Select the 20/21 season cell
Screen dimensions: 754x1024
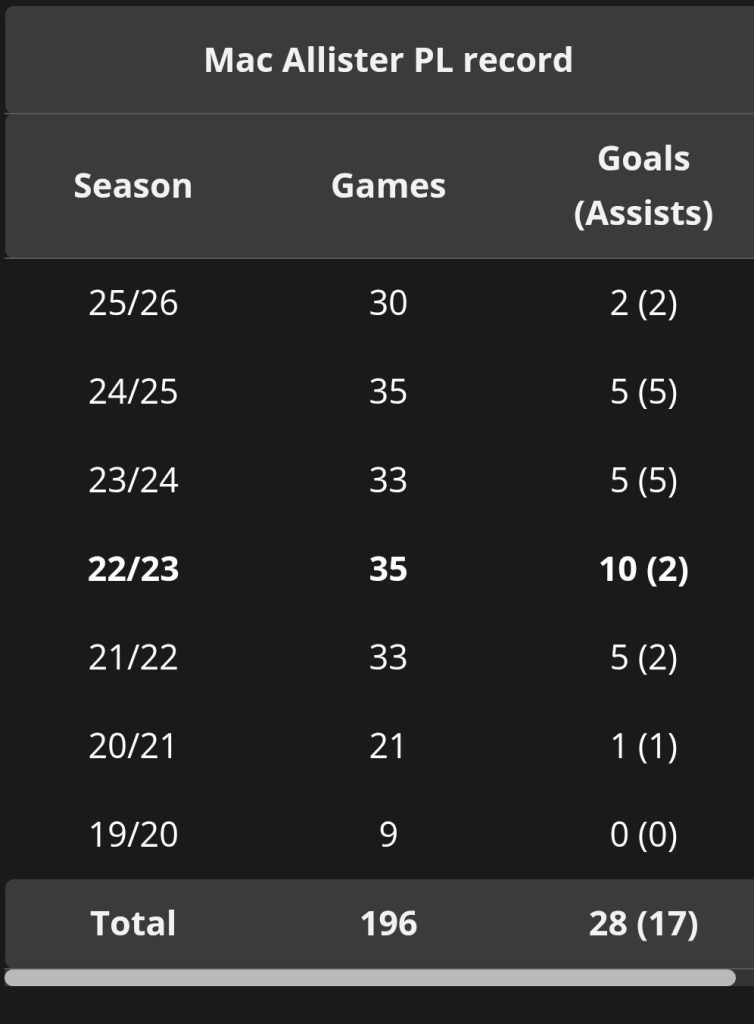(x=133, y=746)
